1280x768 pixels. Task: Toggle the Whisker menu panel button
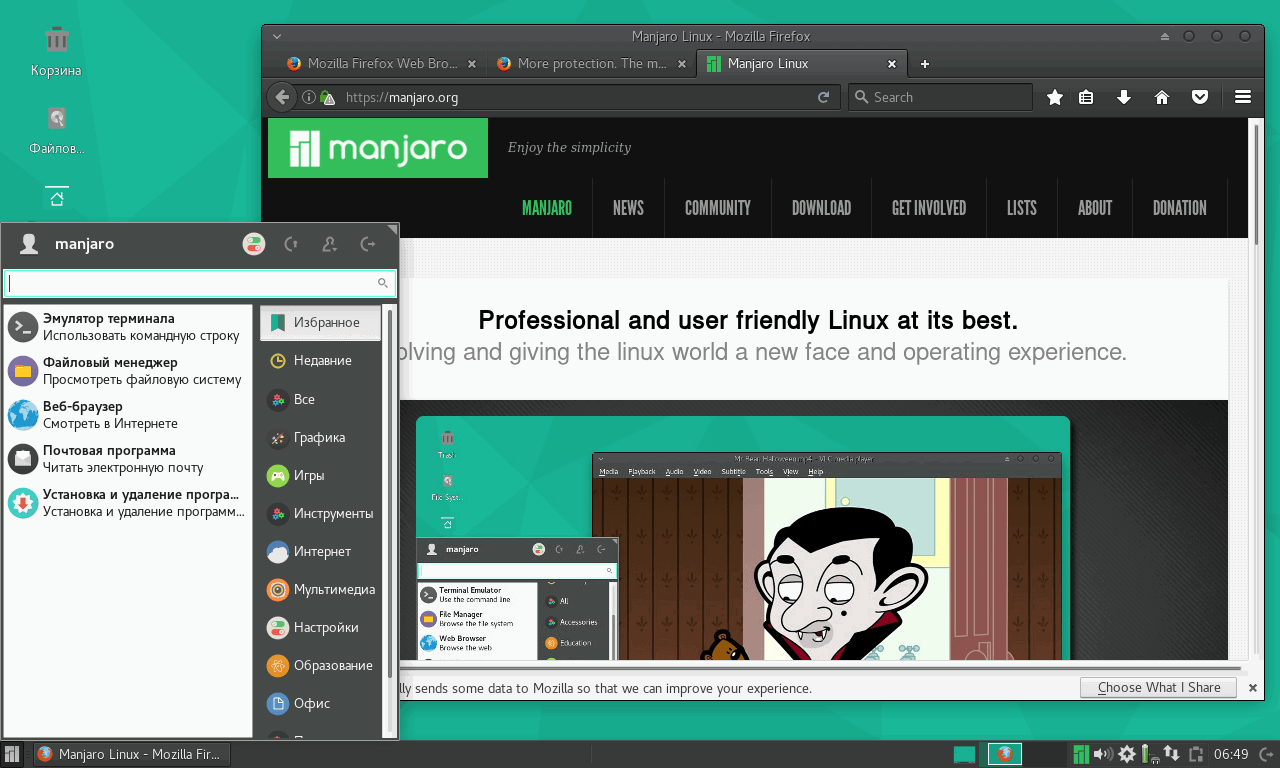(x=12, y=754)
